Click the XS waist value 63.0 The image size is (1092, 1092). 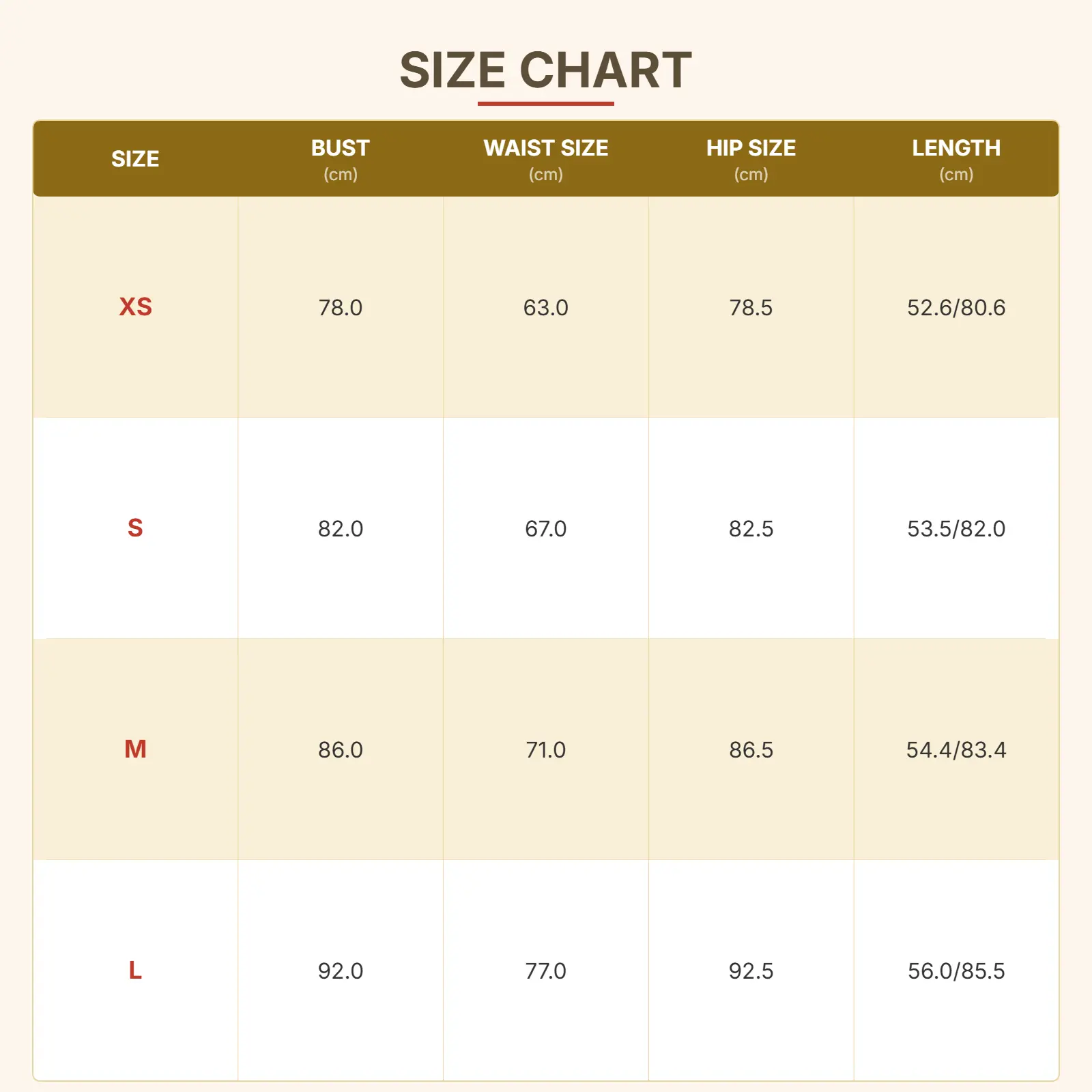pos(546,308)
